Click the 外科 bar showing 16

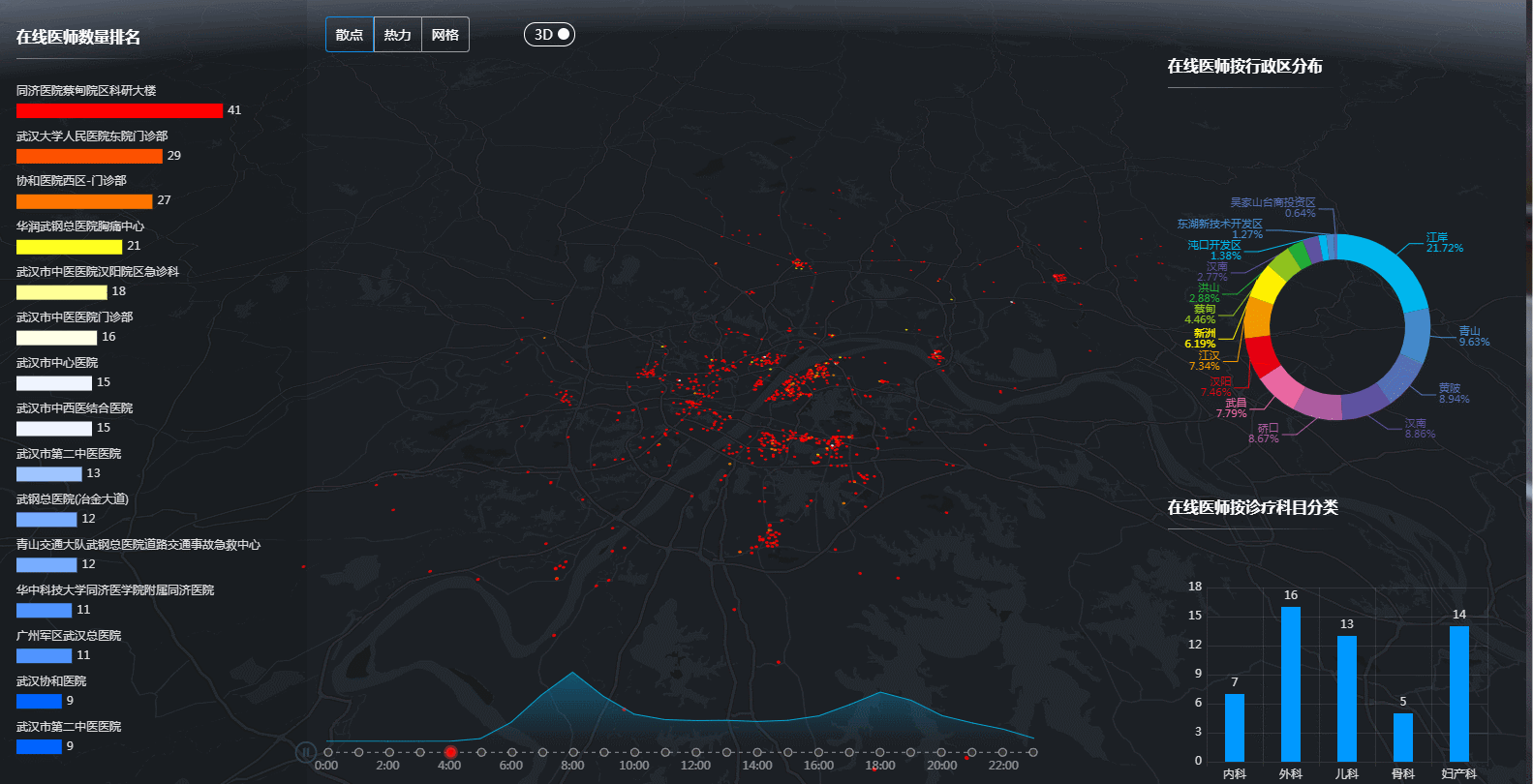tap(1291, 683)
